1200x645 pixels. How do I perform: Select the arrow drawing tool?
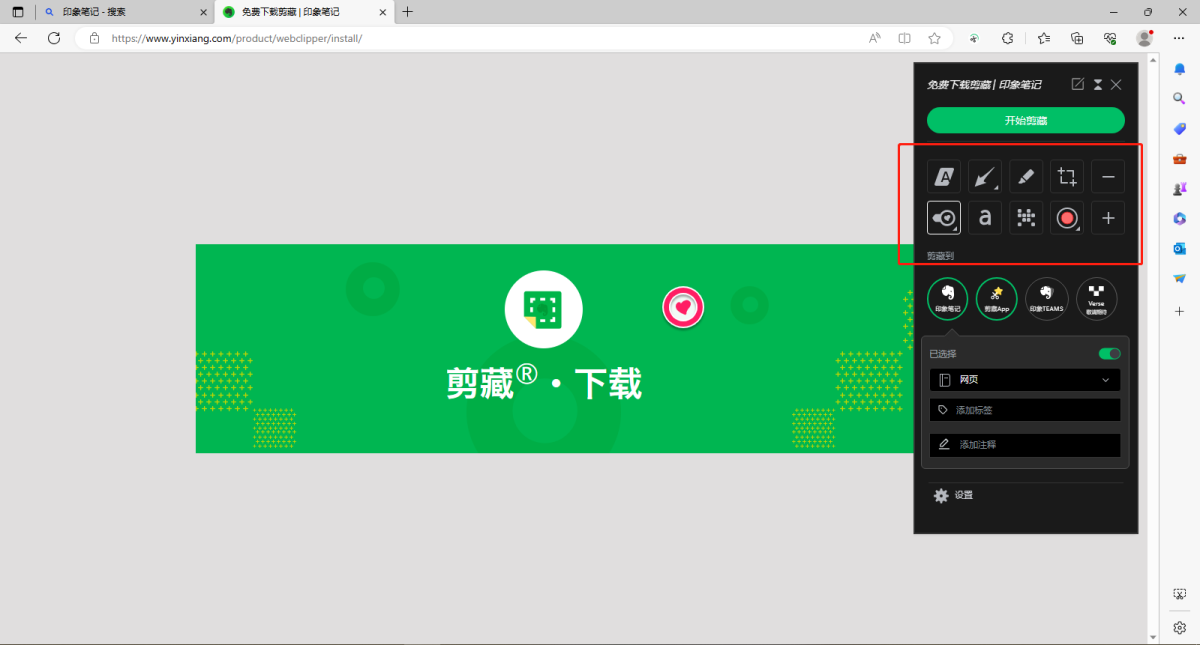[x=985, y=177]
